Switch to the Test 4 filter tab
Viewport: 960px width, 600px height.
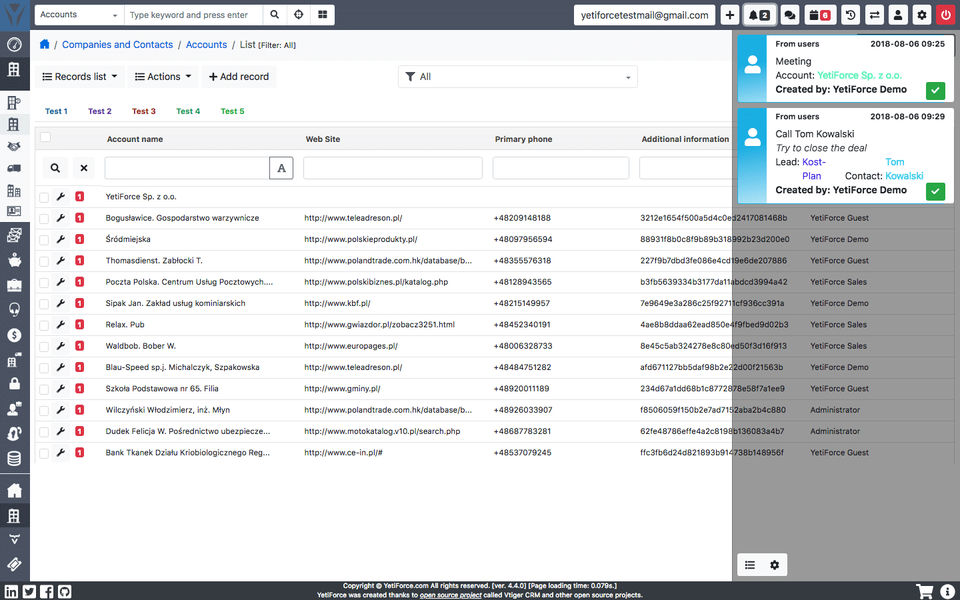(x=188, y=111)
